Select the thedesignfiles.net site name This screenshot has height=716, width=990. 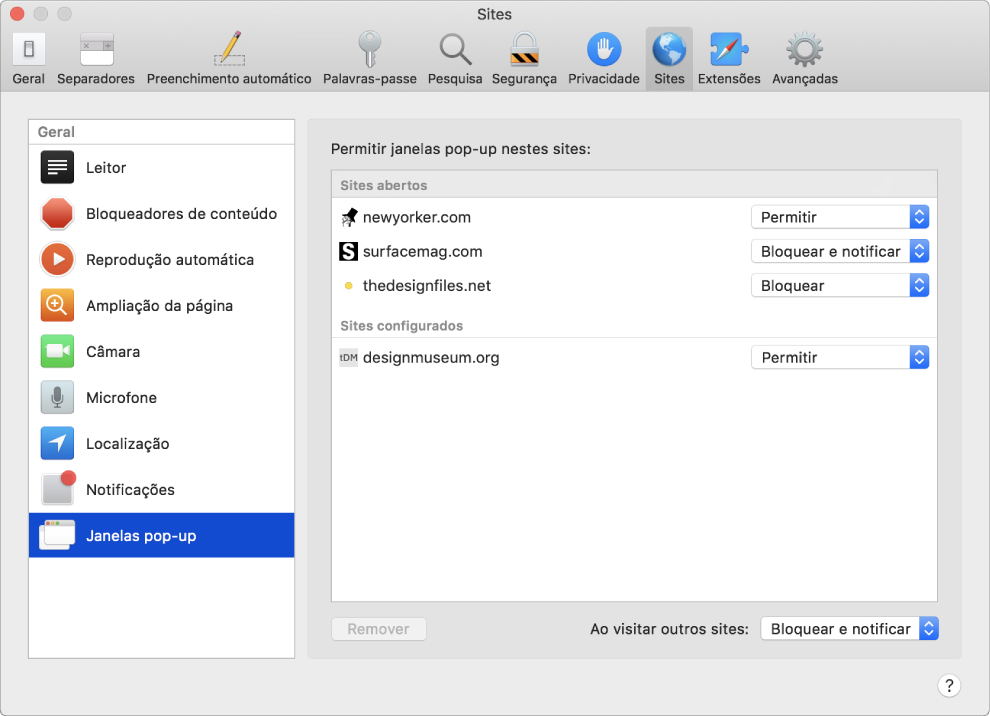427,285
